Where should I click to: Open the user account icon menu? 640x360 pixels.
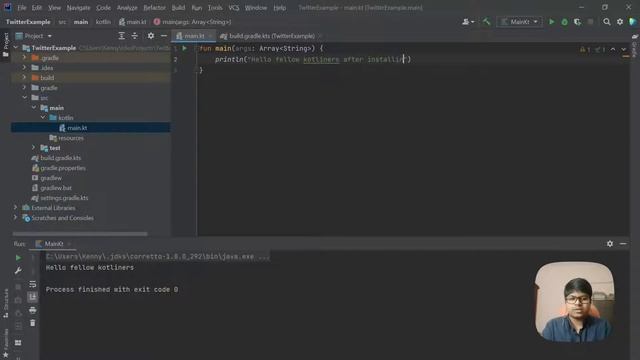click(x=468, y=22)
